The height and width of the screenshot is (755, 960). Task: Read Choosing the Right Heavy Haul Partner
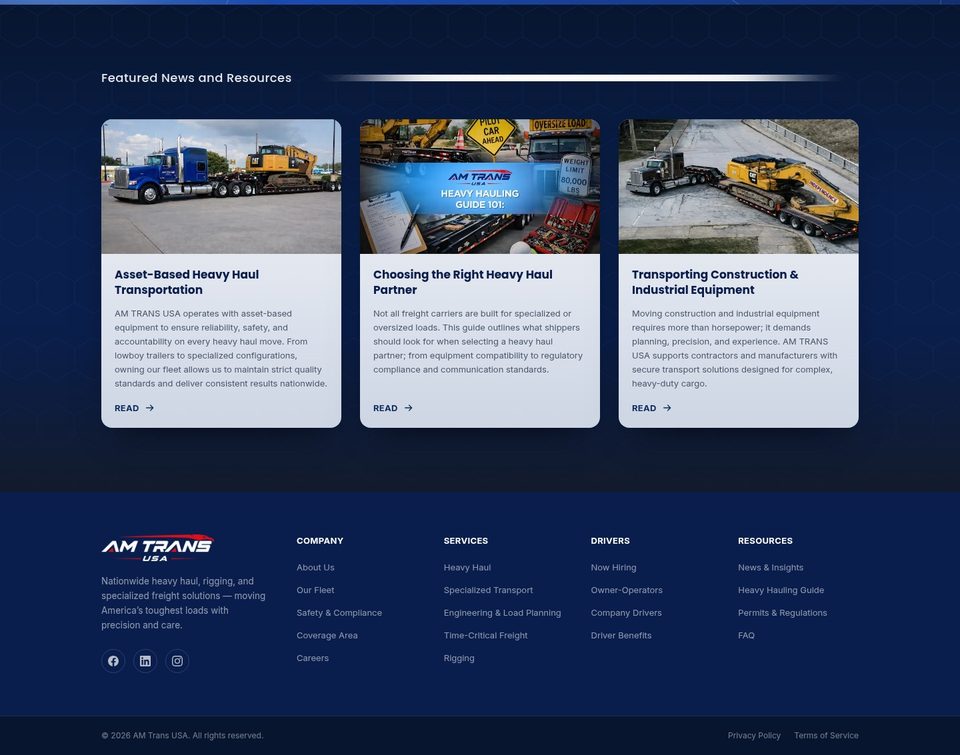pos(393,408)
